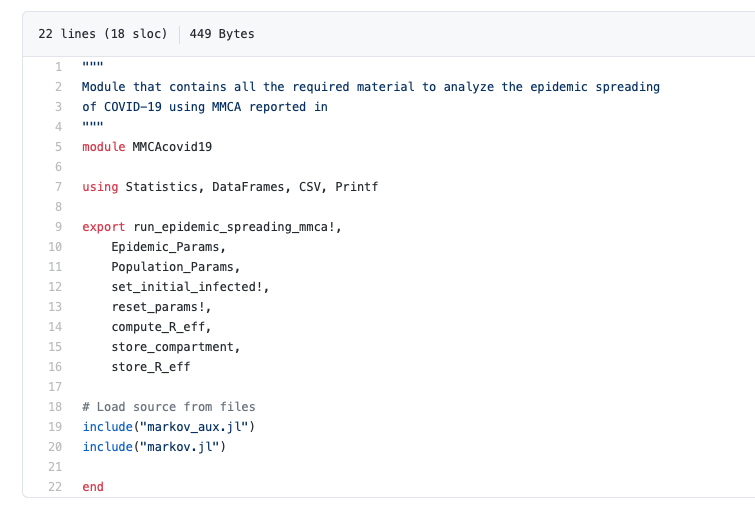Click line number 9

point(58,226)
